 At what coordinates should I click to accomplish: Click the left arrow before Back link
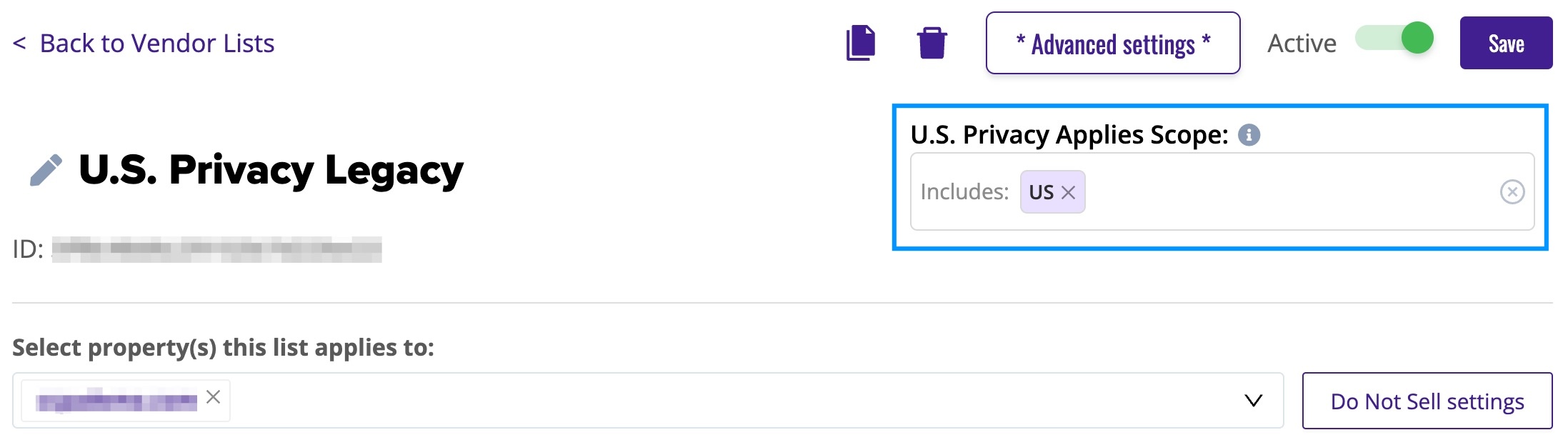19,44
